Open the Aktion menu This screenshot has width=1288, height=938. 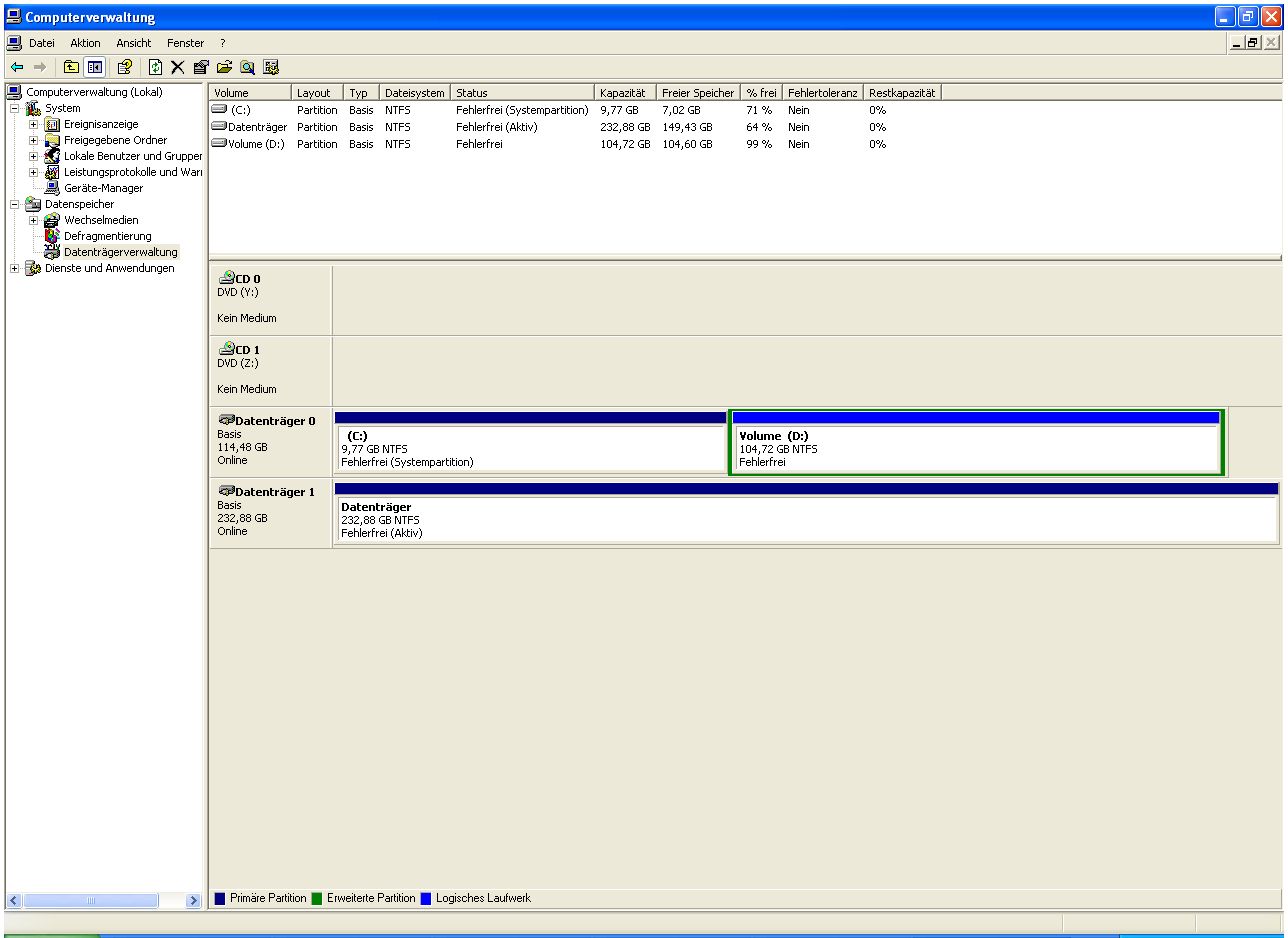pos(85,43)
